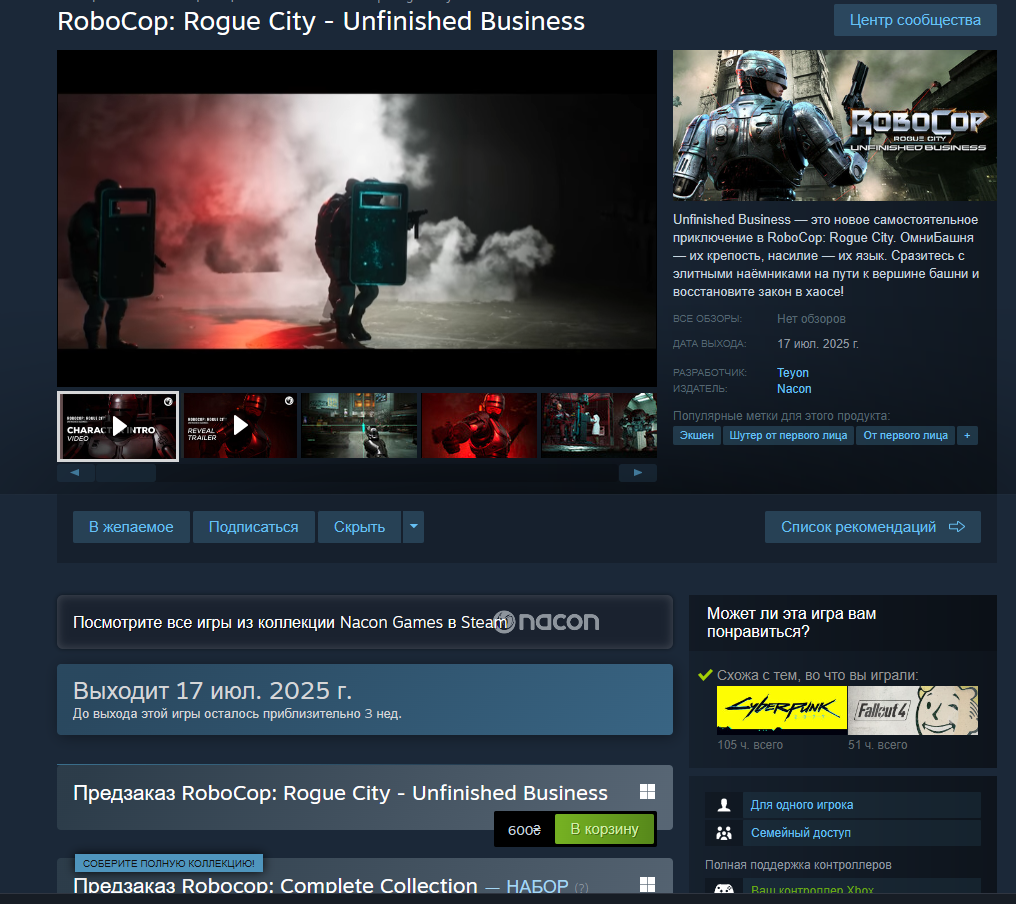Click the release date 17 июл. 2025 г. by ДАТА ВЫХОДА
Image resolution: width=1016 pixels, height=904 pixels.
click(x=818, y=344)
